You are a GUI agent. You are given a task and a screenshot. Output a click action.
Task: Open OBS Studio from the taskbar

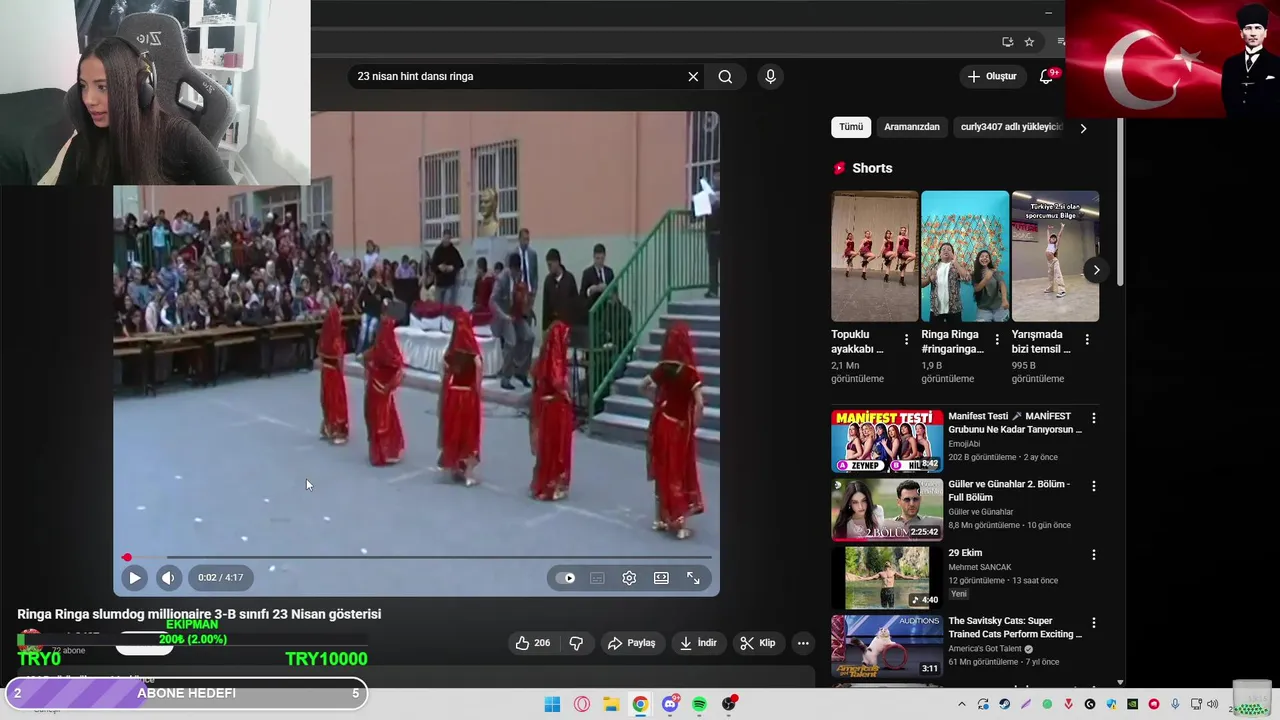click(729, 704)
